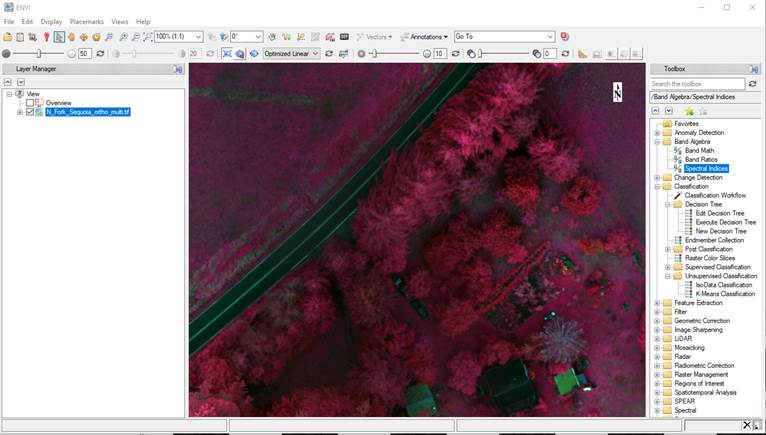Select the Fly four-arrow tool

click(84, 37)
